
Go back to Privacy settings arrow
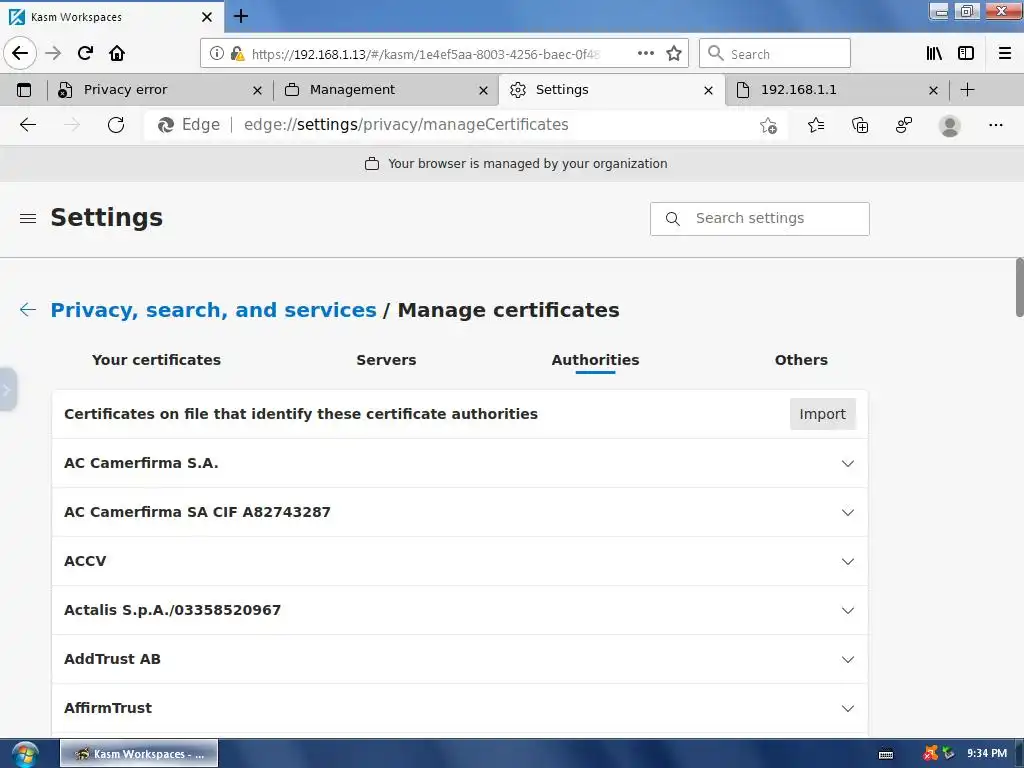pos(28,310)
